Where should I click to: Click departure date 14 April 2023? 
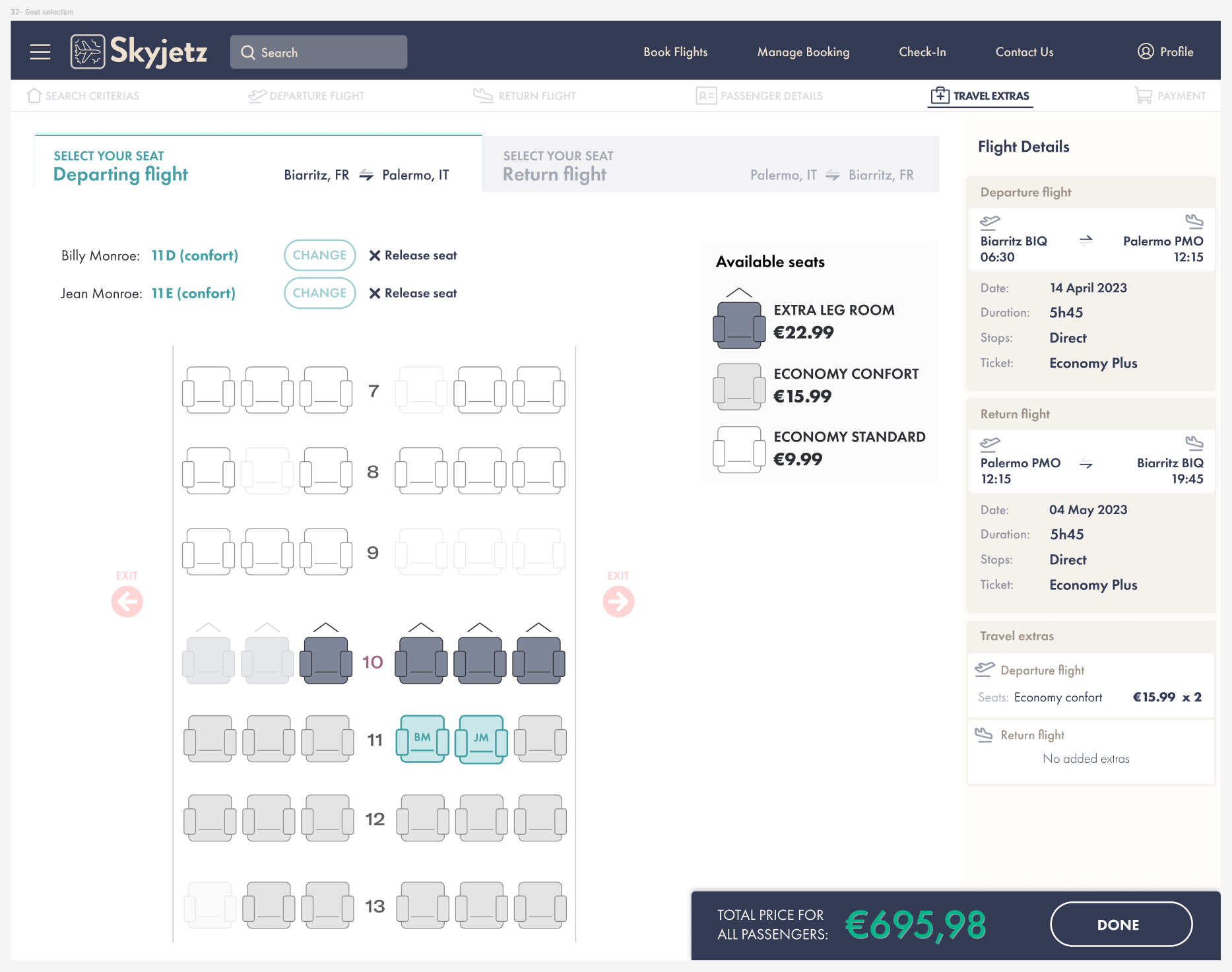[1088, 288]
